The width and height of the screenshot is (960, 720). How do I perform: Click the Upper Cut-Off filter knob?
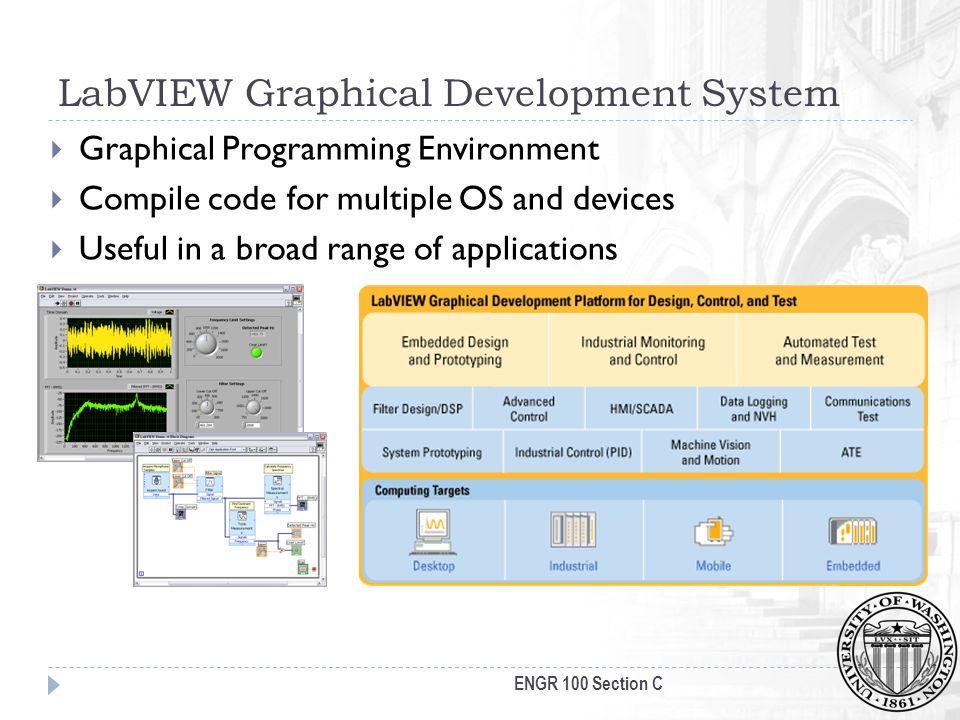tap(253, 407)
